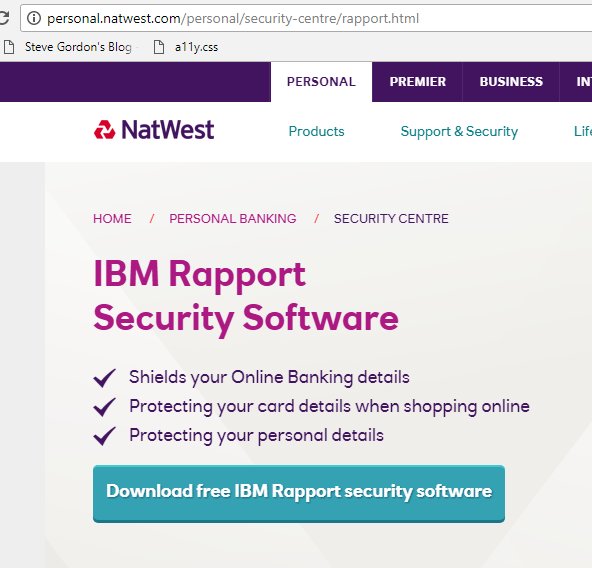Open PERSONAL BANKING breadcrumb link
This screenshot has height=568, width=592.
point(233,218)
